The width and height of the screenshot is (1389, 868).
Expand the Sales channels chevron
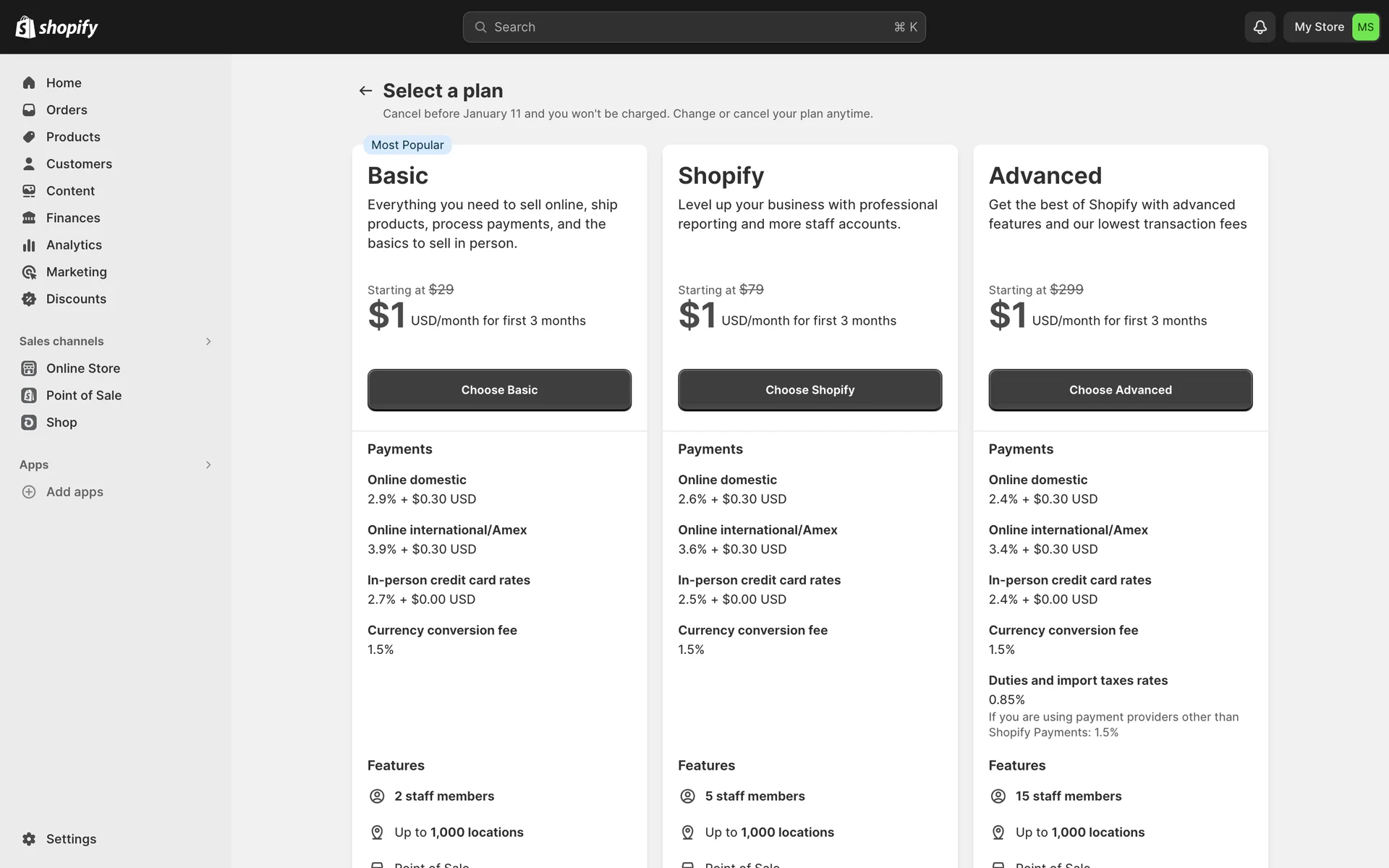point(208,341)
